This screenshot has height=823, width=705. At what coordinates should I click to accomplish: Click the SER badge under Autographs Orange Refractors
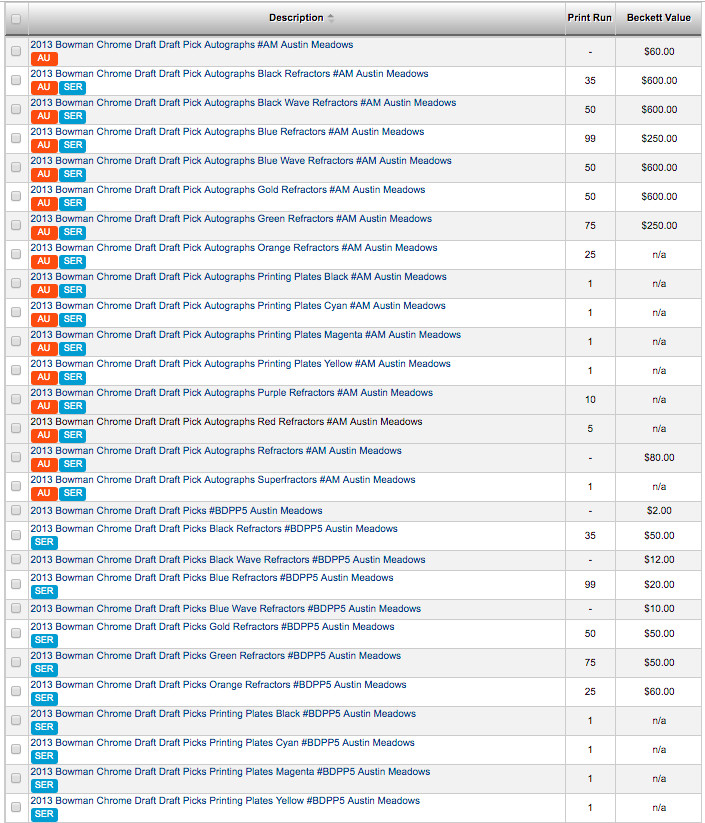(x=72, y=261)
